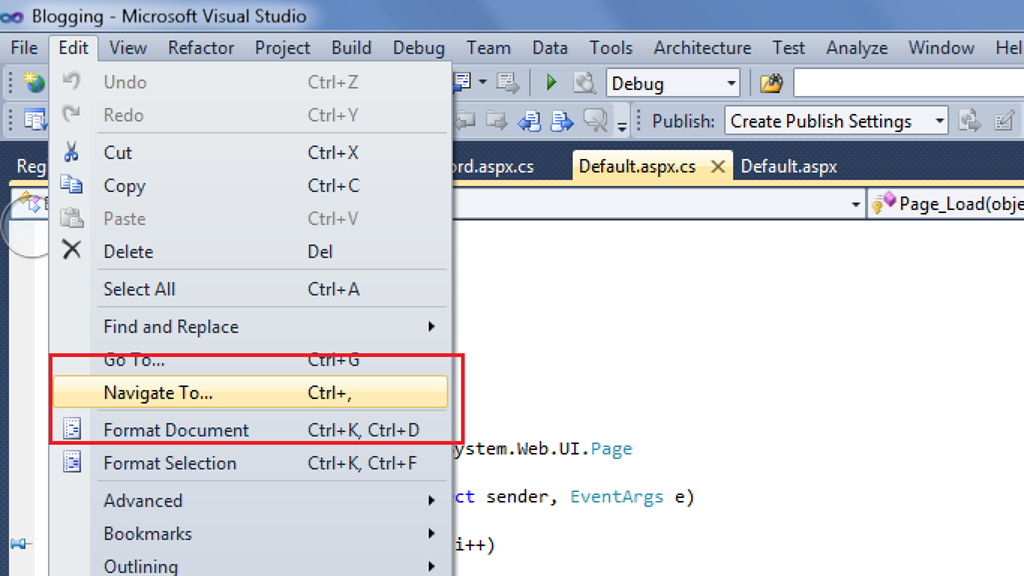Image resolution: width=1024 pixels, height=576 pixels.
Task: Click the Format Document icon
Action: tap(72, 428)
